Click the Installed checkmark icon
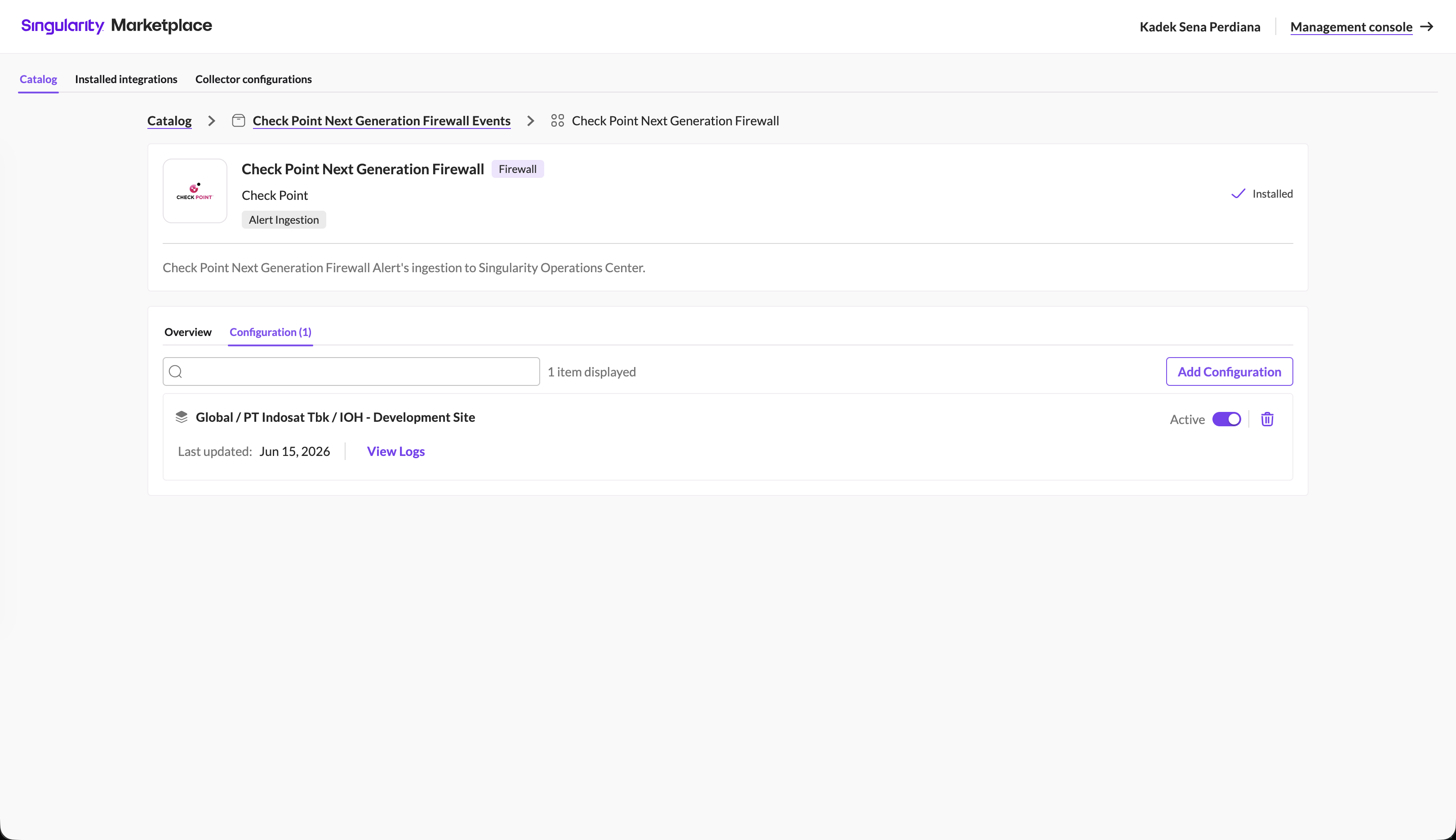 1238,194
